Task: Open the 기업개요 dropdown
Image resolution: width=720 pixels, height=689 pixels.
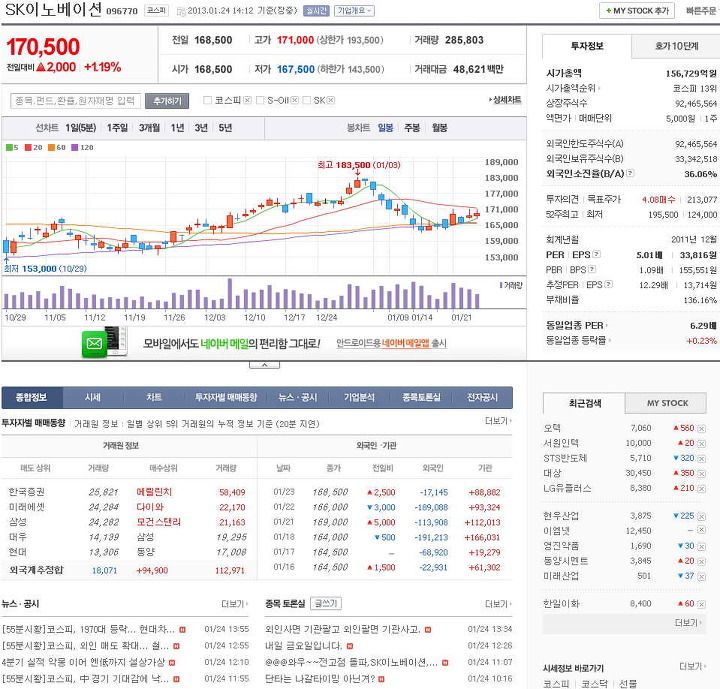Action: 354,11
